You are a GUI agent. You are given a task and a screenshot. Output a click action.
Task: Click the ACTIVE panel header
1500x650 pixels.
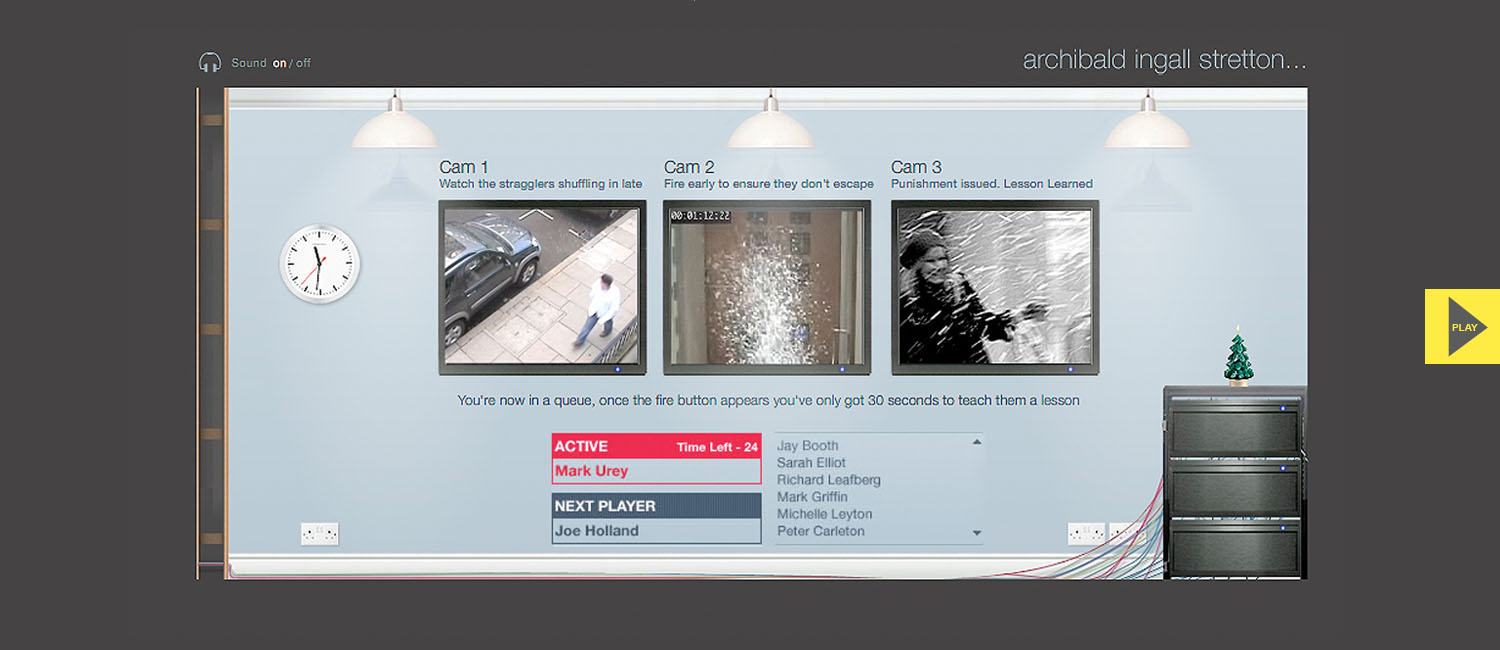point(656,446)
